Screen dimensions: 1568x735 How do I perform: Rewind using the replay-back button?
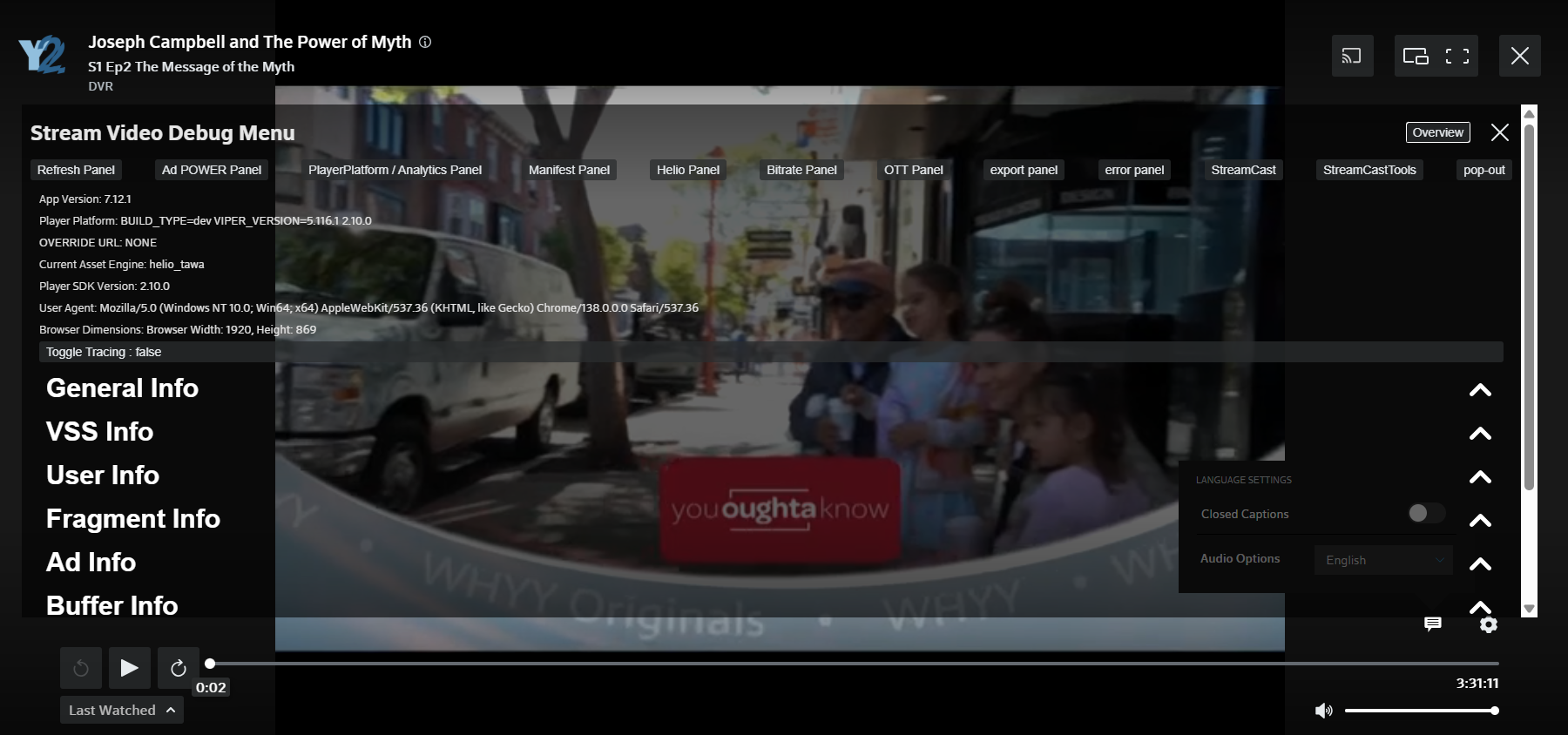tap(81, 668)
